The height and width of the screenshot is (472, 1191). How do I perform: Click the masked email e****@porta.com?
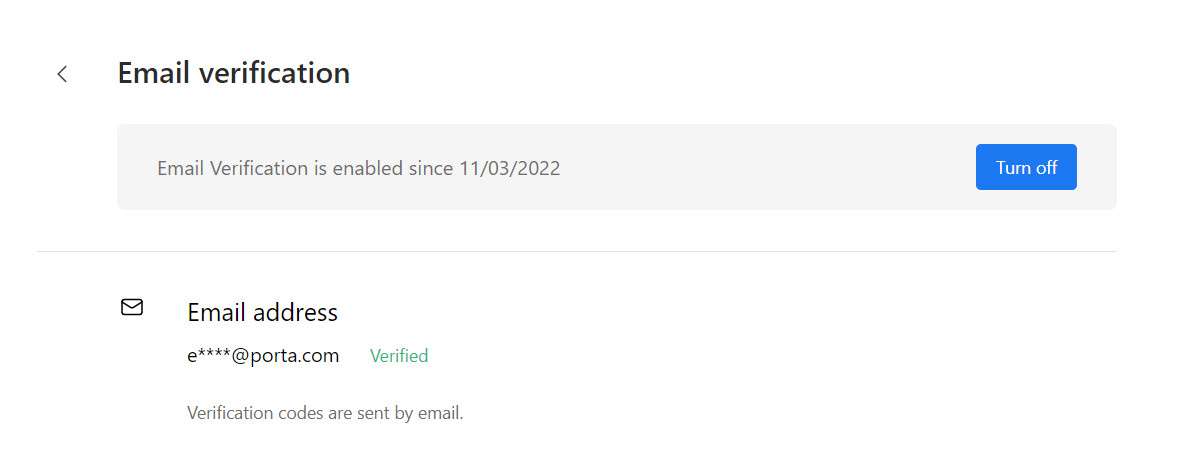point(263,356)
